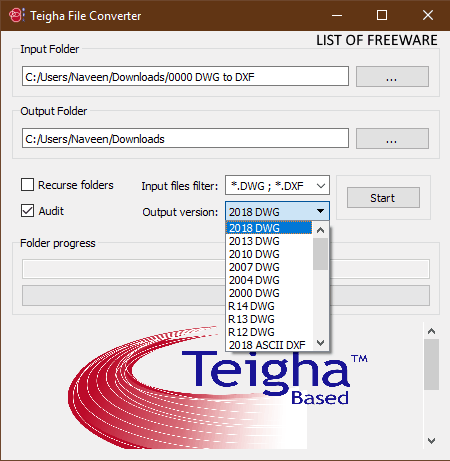Uncheck the Audit checkbox

point(27,211)
